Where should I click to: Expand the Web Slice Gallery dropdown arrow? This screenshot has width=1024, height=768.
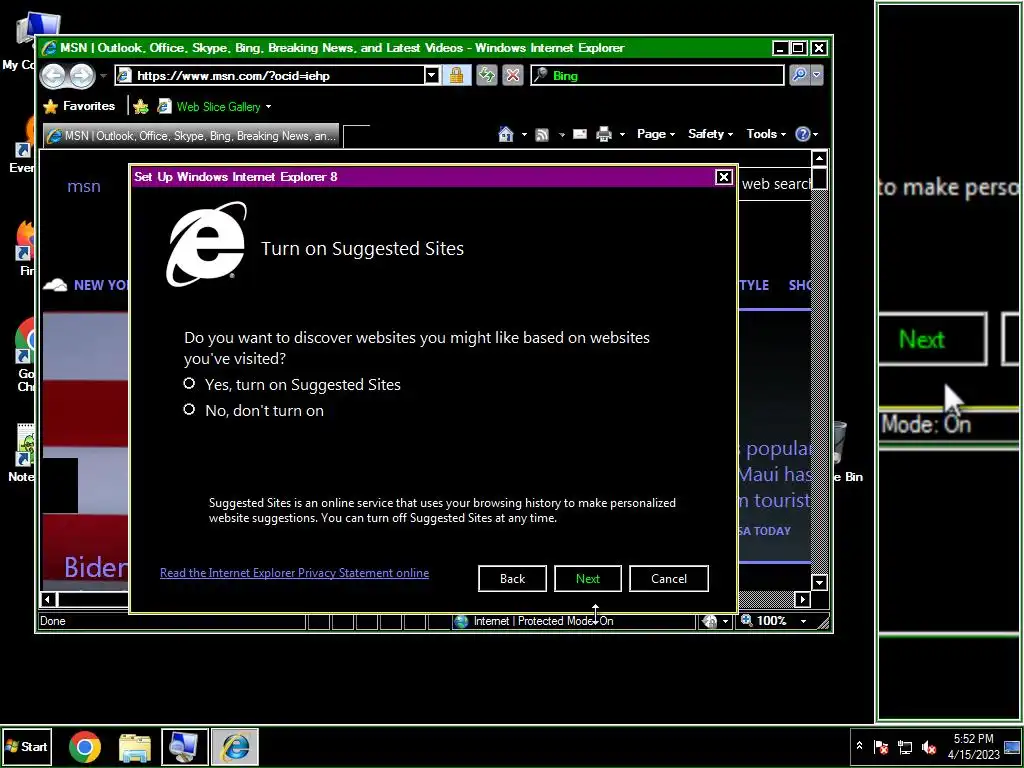click(268, 107)
